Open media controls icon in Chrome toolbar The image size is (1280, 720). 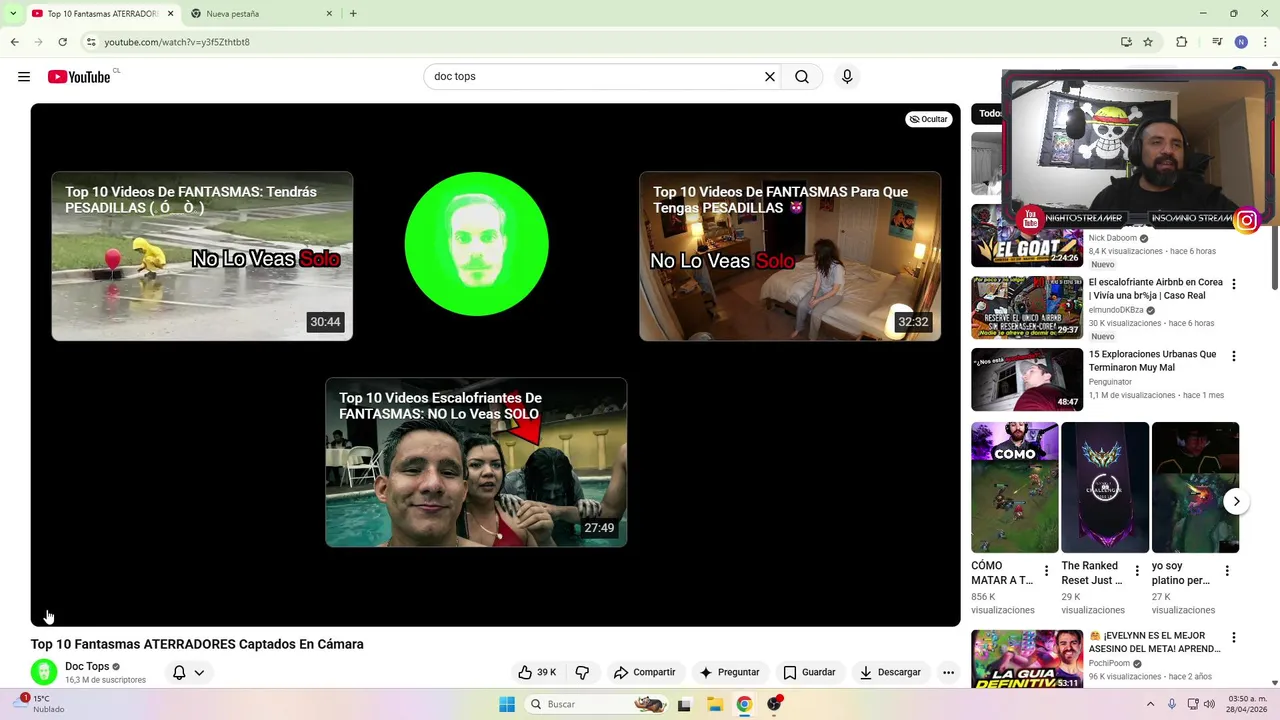1217,42
